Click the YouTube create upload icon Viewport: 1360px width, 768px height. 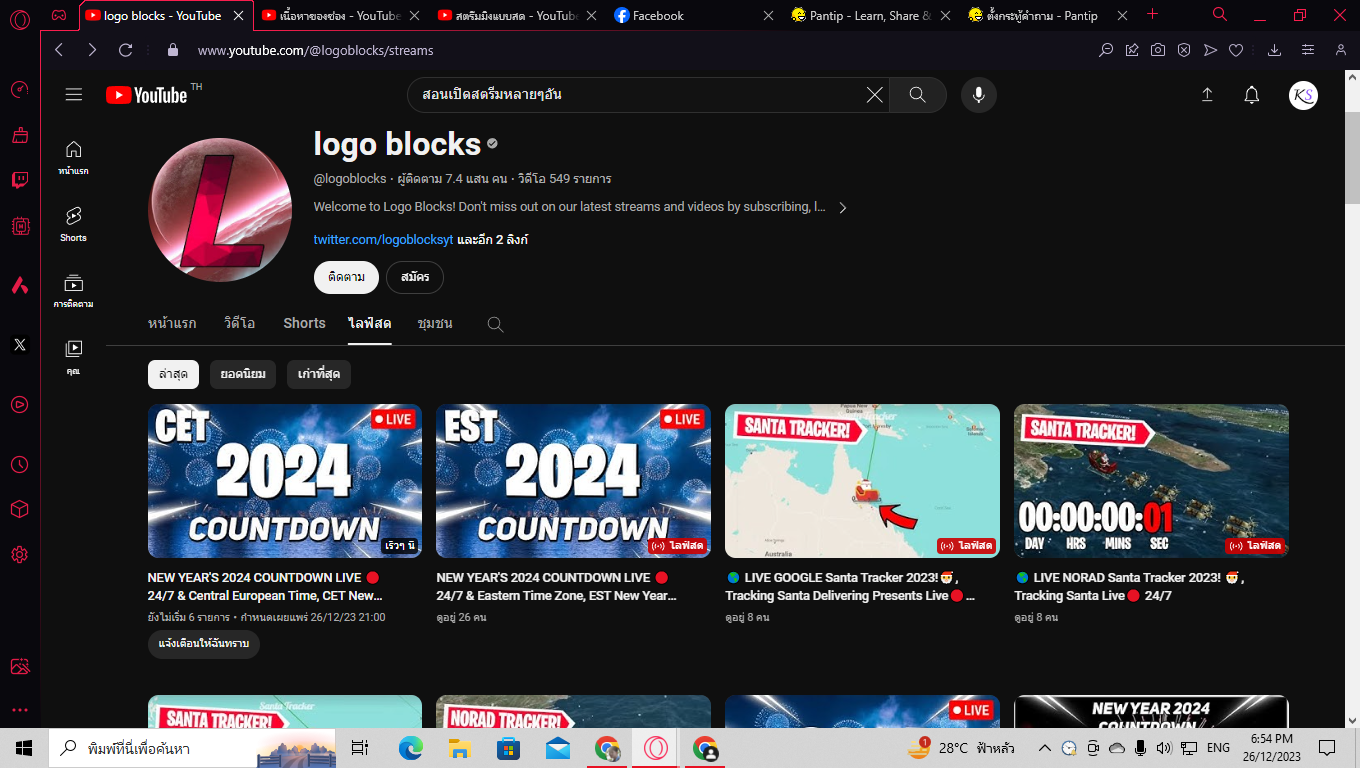[x=1207, y=95]
